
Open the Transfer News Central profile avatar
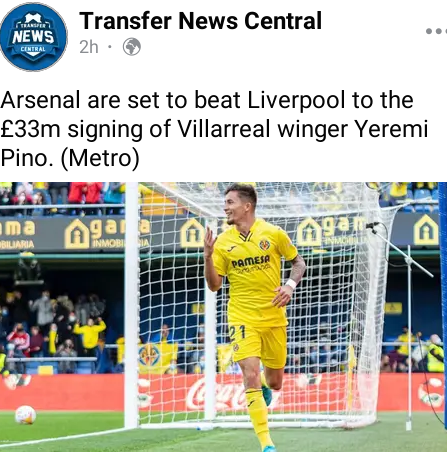[x=34, y=37]
